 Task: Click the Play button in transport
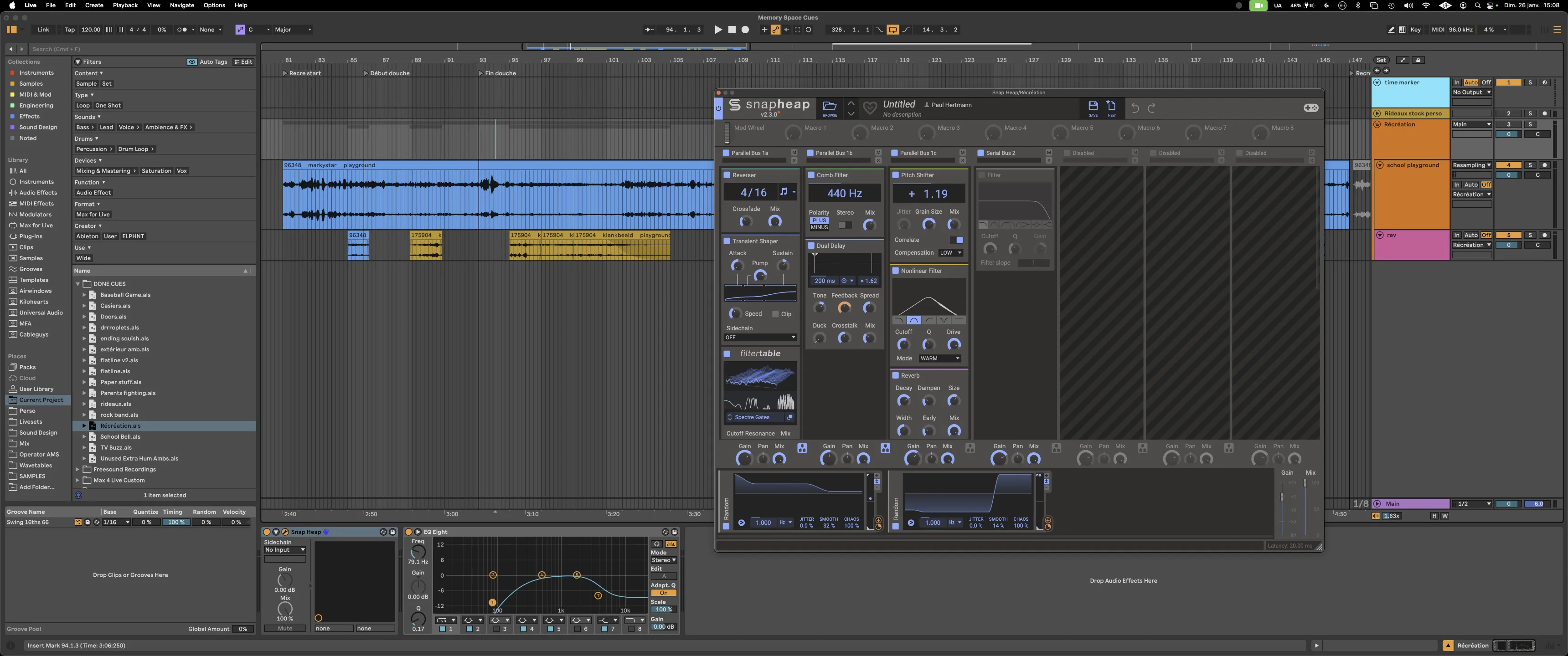click(x=718, y=29)
